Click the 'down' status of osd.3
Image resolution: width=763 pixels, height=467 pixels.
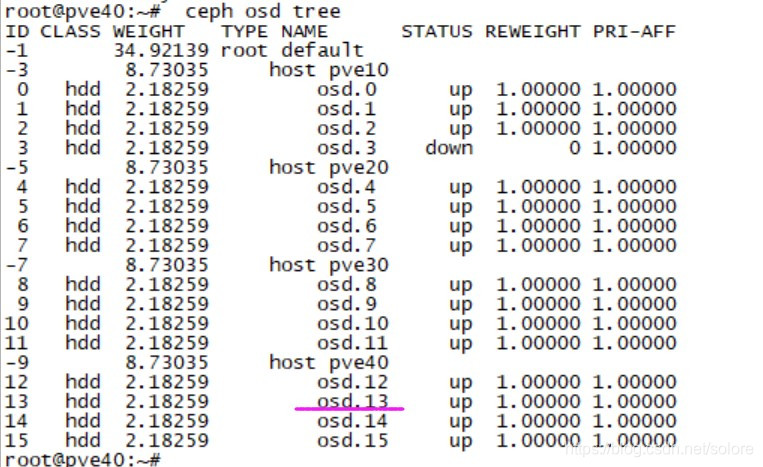tap(449, 148)
